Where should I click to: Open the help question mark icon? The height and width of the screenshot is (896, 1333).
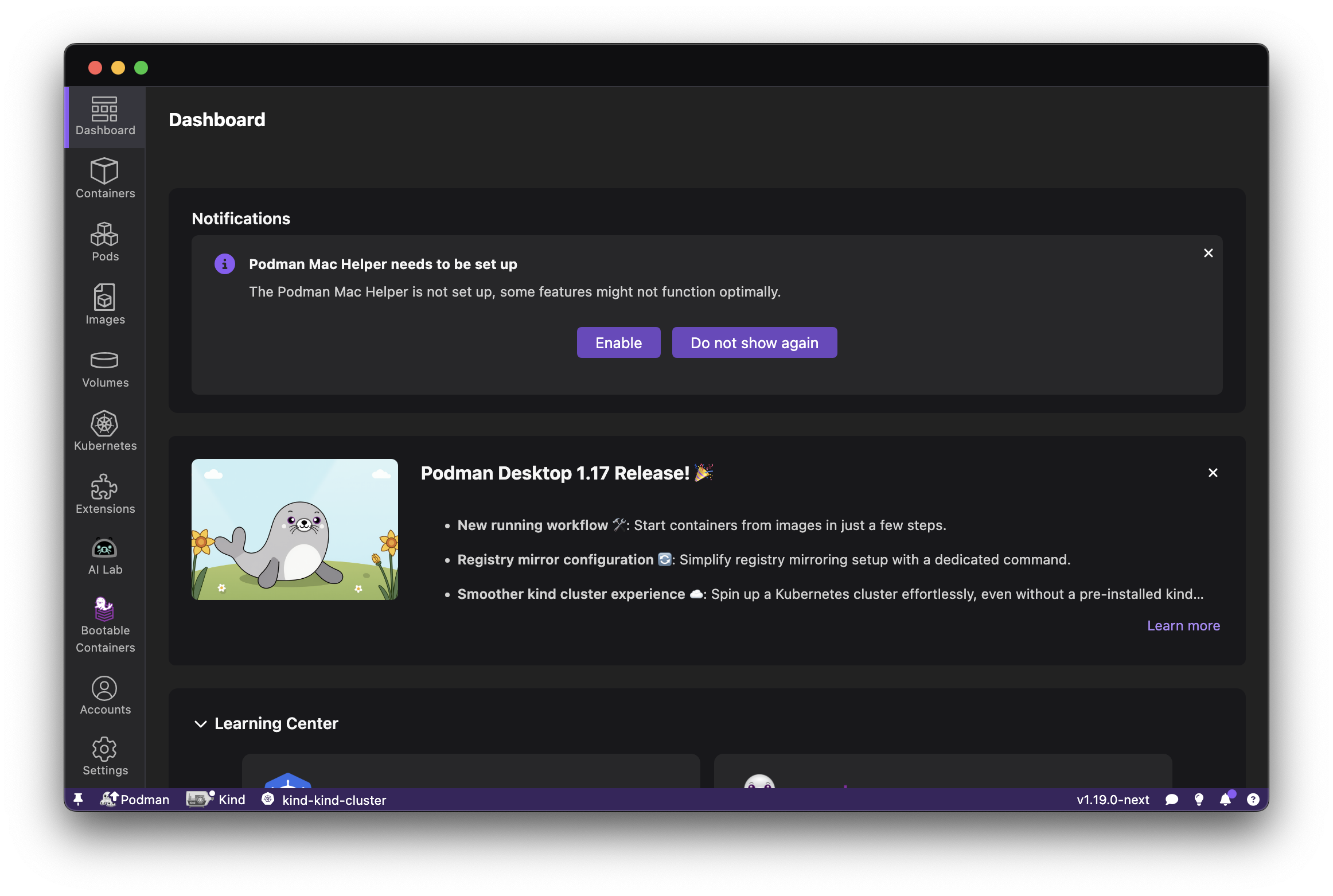(1253, 800)
